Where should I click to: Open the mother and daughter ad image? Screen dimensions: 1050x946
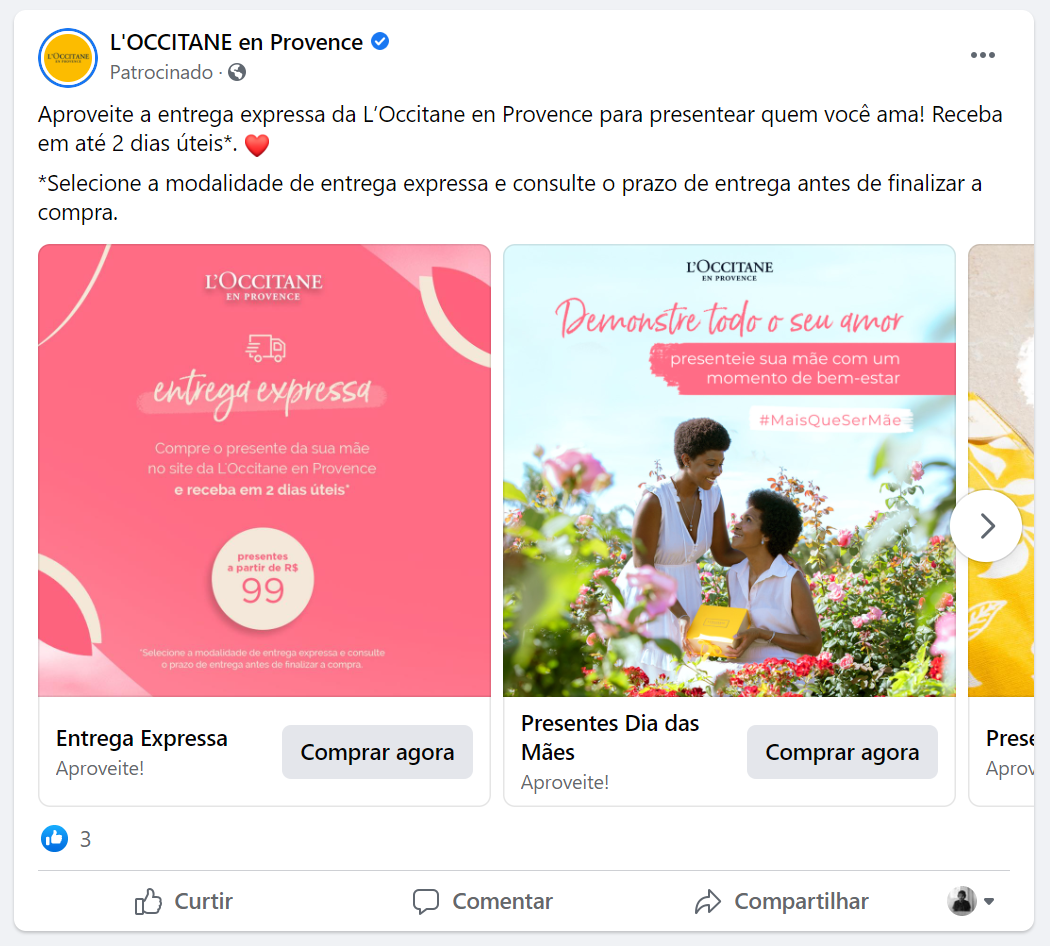(x=729, y=471)
